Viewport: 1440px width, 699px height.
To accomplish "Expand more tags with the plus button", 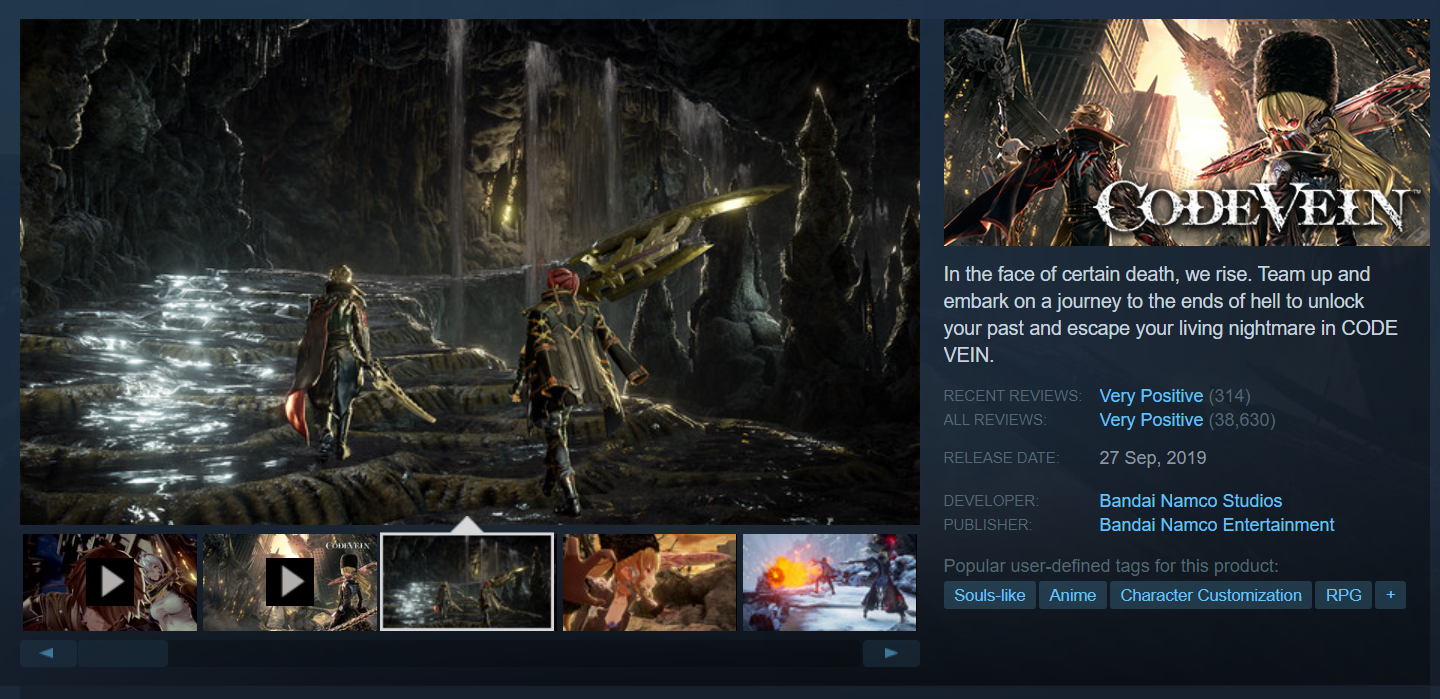I will click(1390, 595).
